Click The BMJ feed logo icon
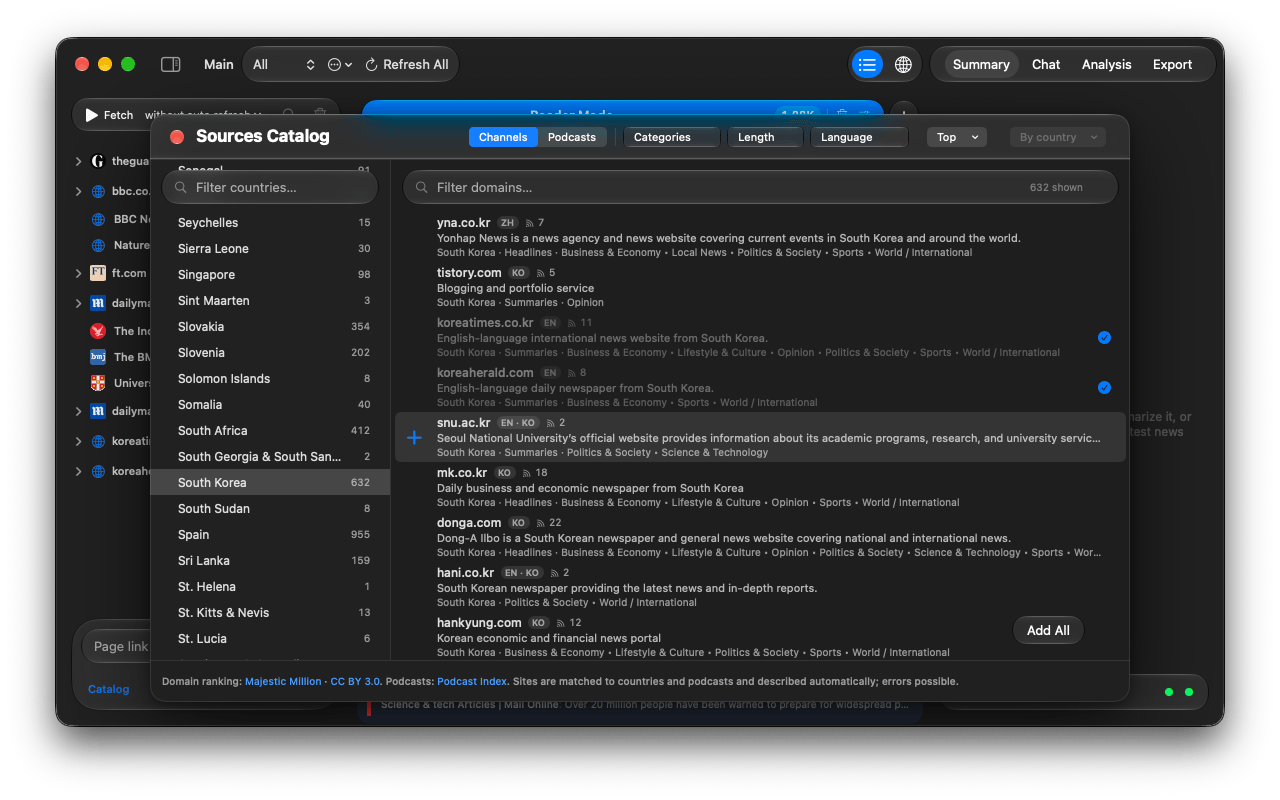 pyautogui.click(x=98, y=357)
